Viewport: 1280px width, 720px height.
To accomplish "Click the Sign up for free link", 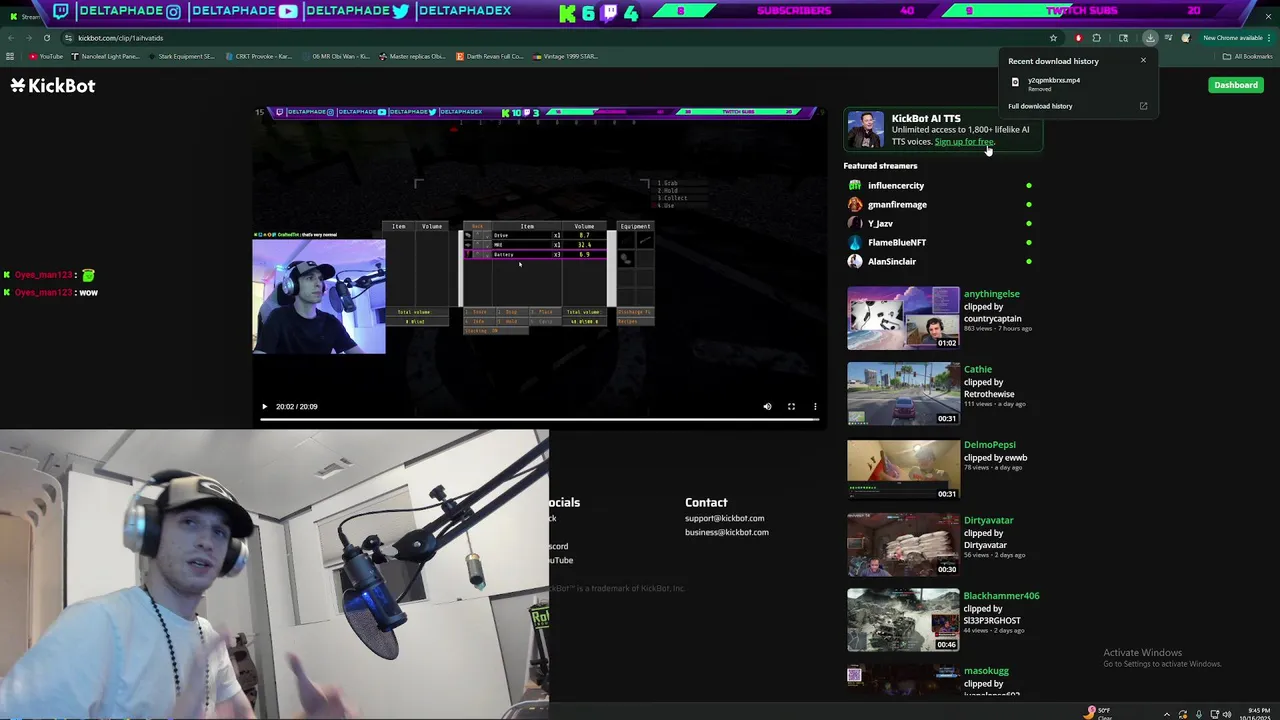I will (964, 142).
